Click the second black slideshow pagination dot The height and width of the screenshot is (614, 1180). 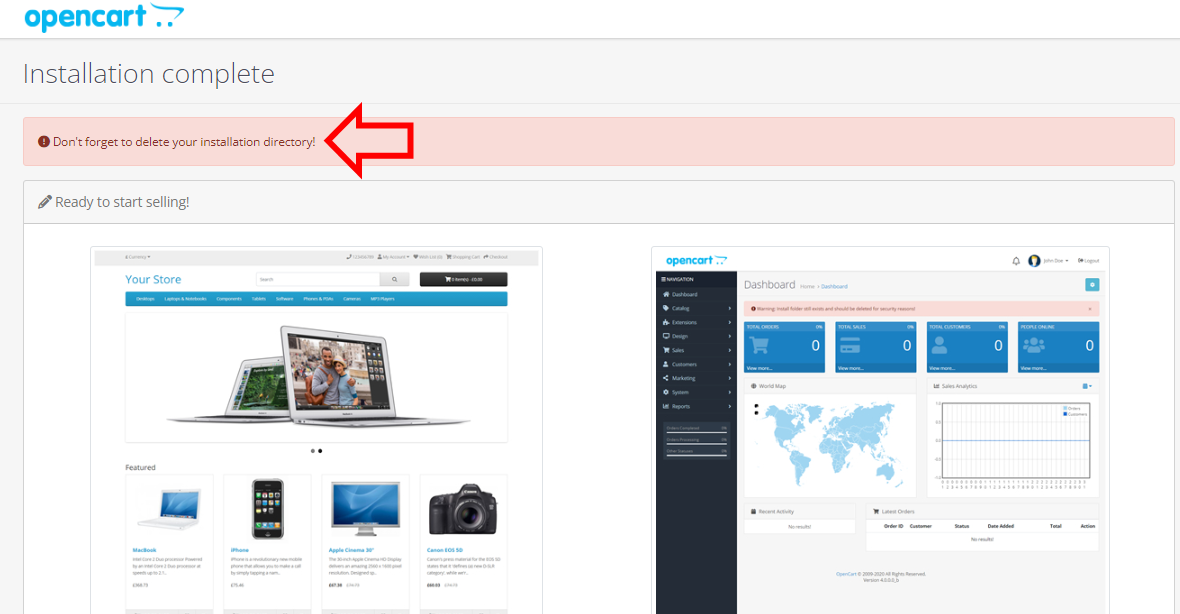[x=320, y=451]
